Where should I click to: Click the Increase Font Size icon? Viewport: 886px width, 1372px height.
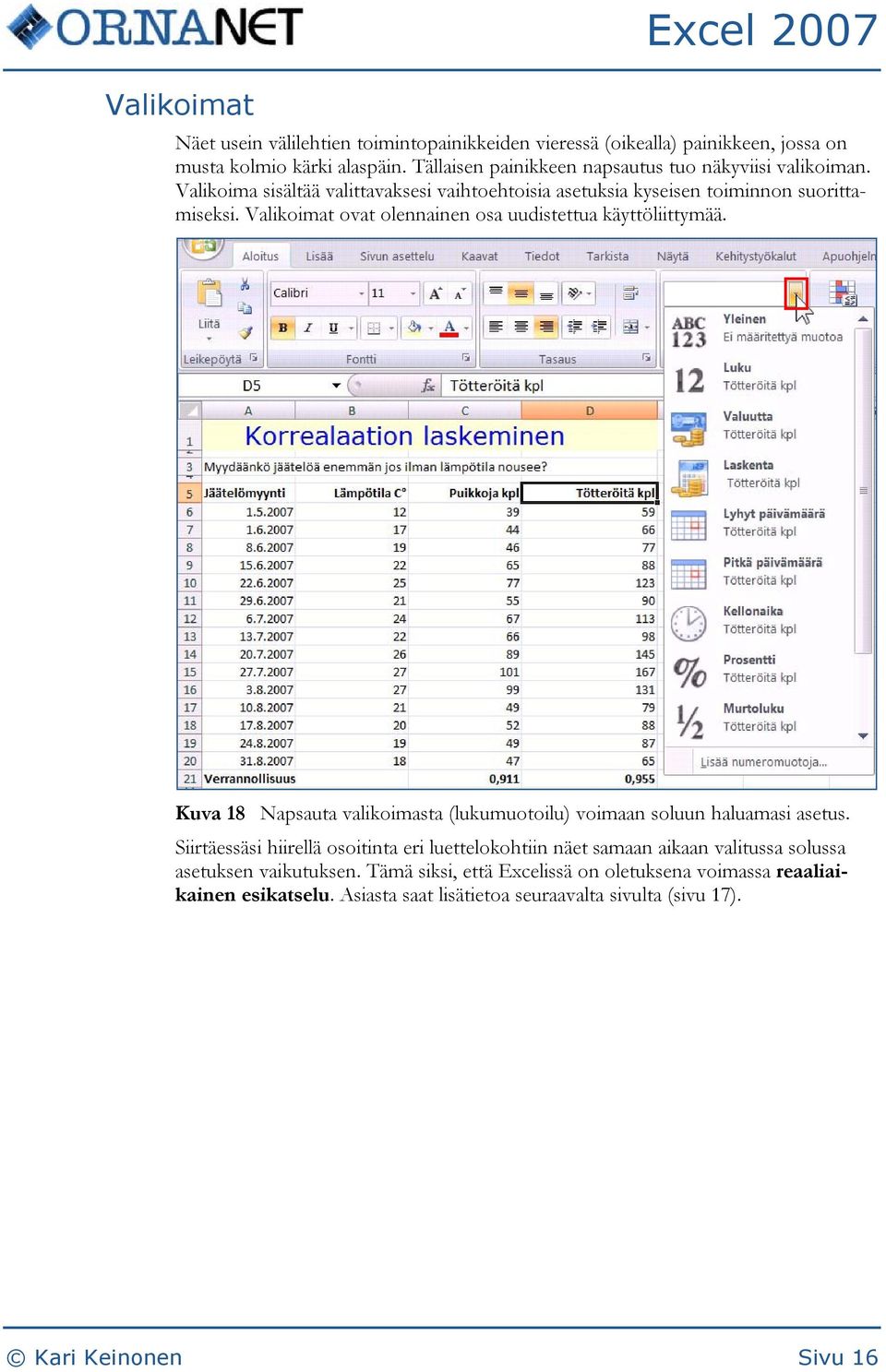(436, 293)
